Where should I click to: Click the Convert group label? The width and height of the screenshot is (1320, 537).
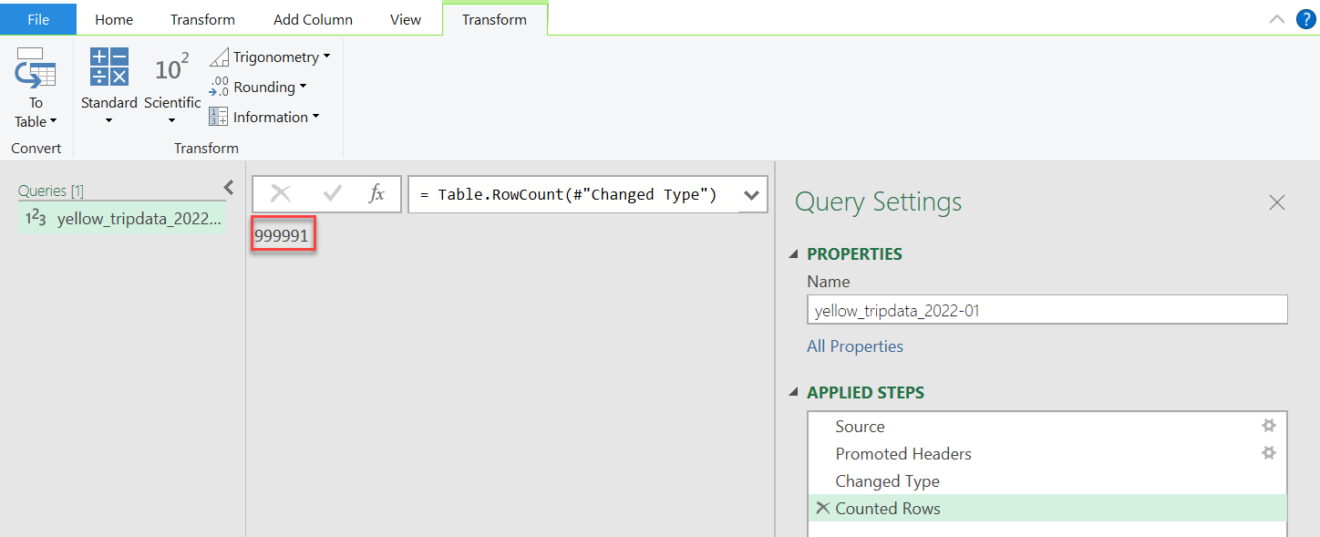tap(36, 148)
